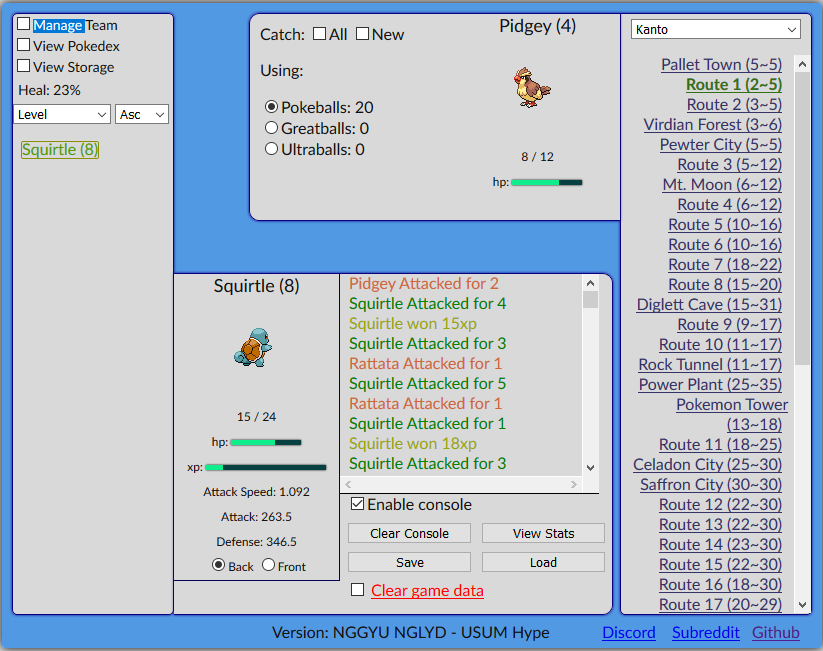Image resolution: width=823 pixels, height=651 pixels.
Task: Travel to Route 5 (10~16)
Action: pyautogui.click(x=725, y=224)
